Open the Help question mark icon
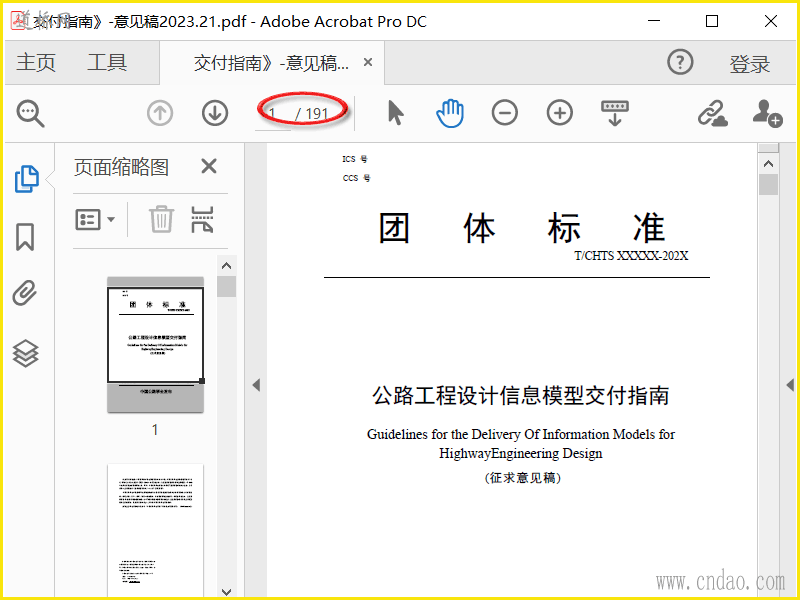The image size is (800, 600). (x=680, y=63)
